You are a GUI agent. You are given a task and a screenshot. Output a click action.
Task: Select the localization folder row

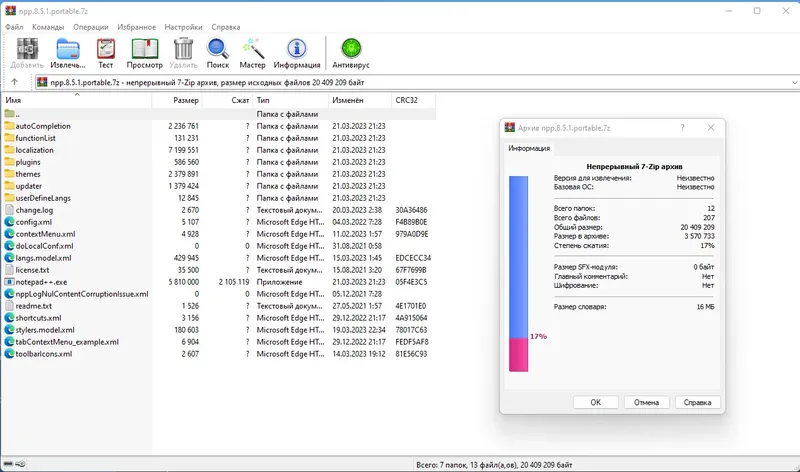[219, 150]
